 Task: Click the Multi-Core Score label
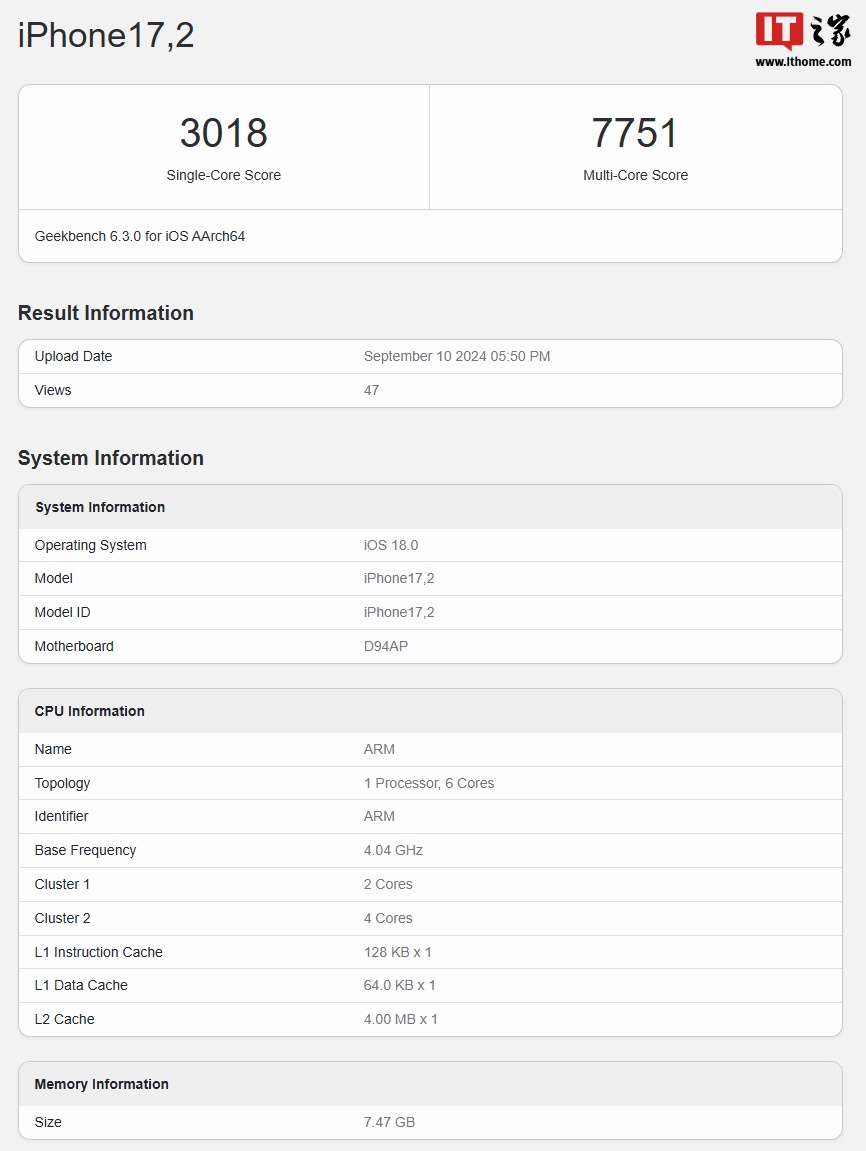point(635,175)
